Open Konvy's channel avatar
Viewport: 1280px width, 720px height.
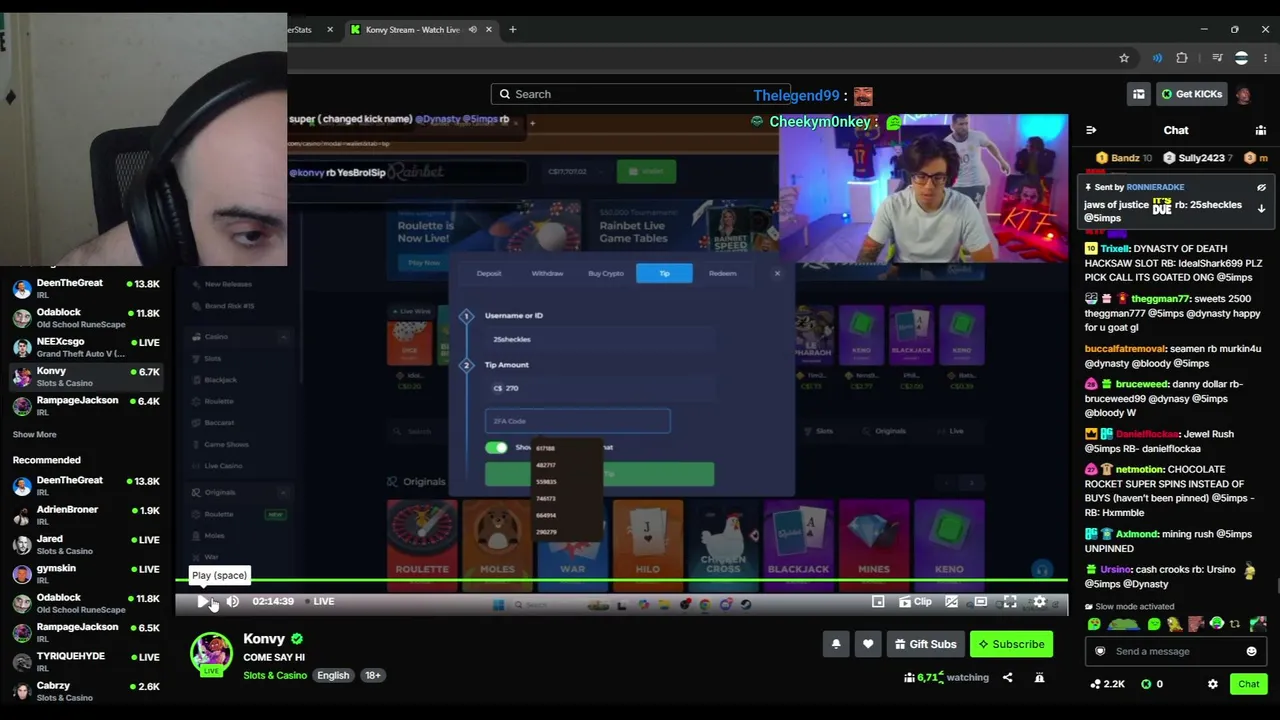click(211, 652)
